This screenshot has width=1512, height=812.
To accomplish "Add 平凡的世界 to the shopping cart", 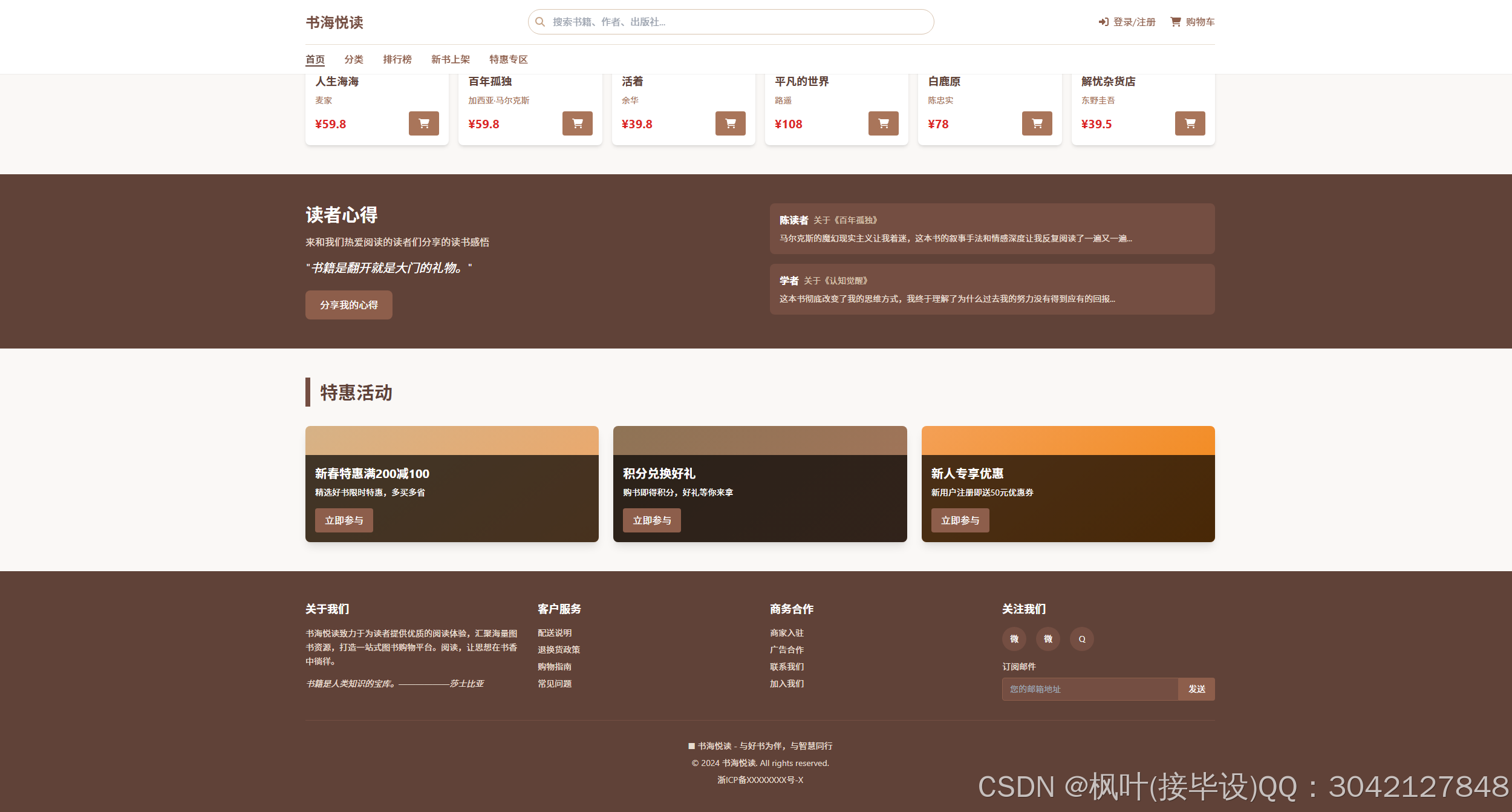I will tap(884, 123).
